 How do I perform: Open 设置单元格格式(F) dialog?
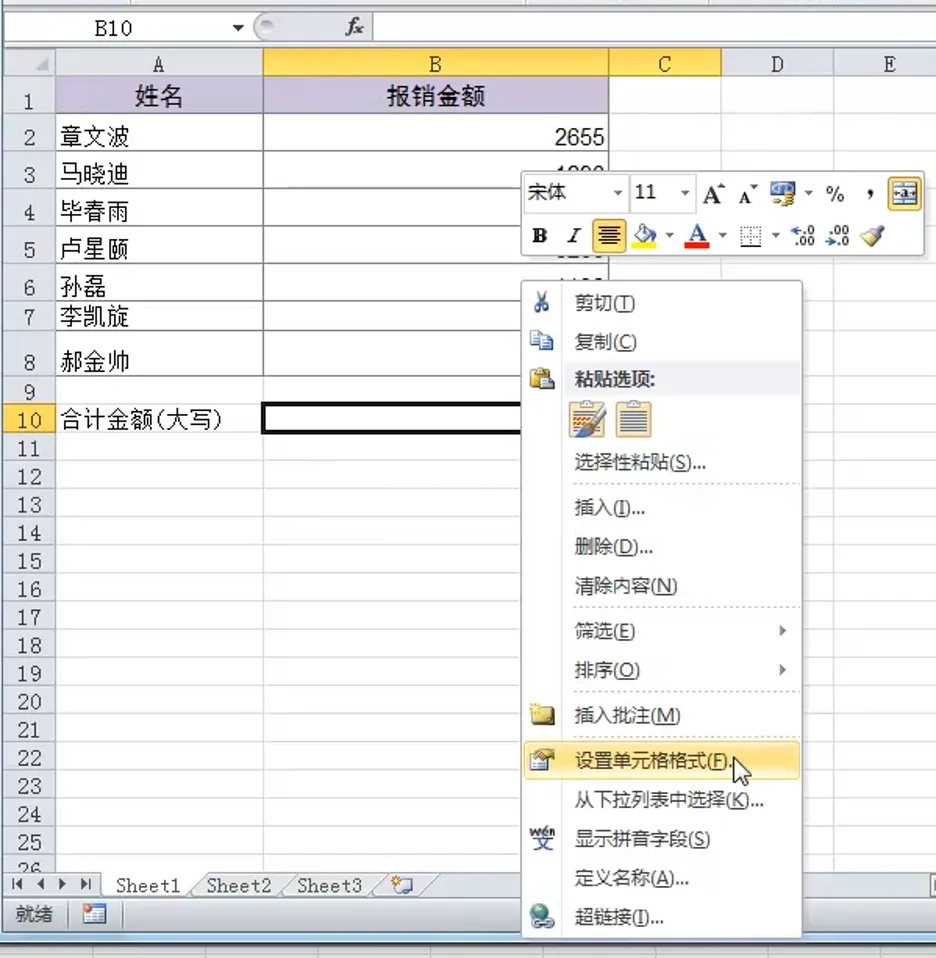pos(662,761)
